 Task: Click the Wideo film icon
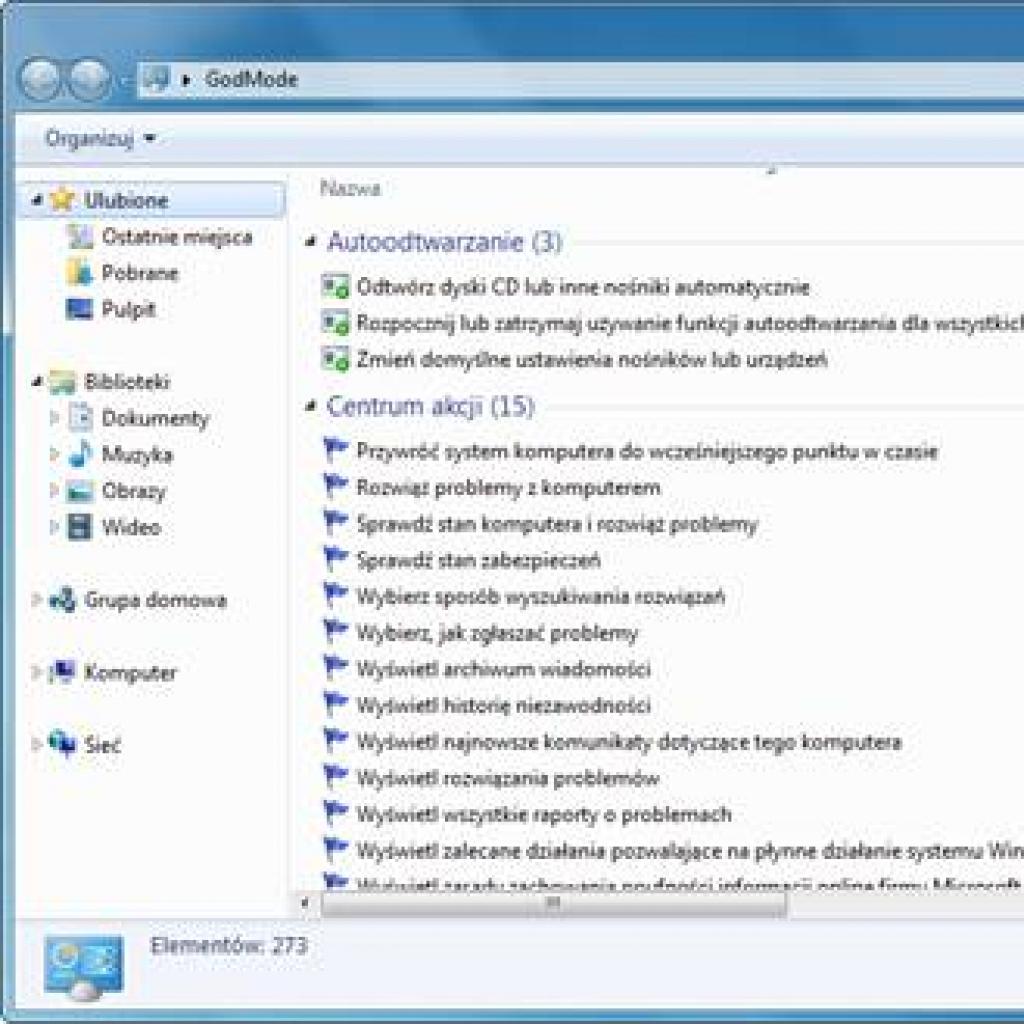[x=80, y=527]
